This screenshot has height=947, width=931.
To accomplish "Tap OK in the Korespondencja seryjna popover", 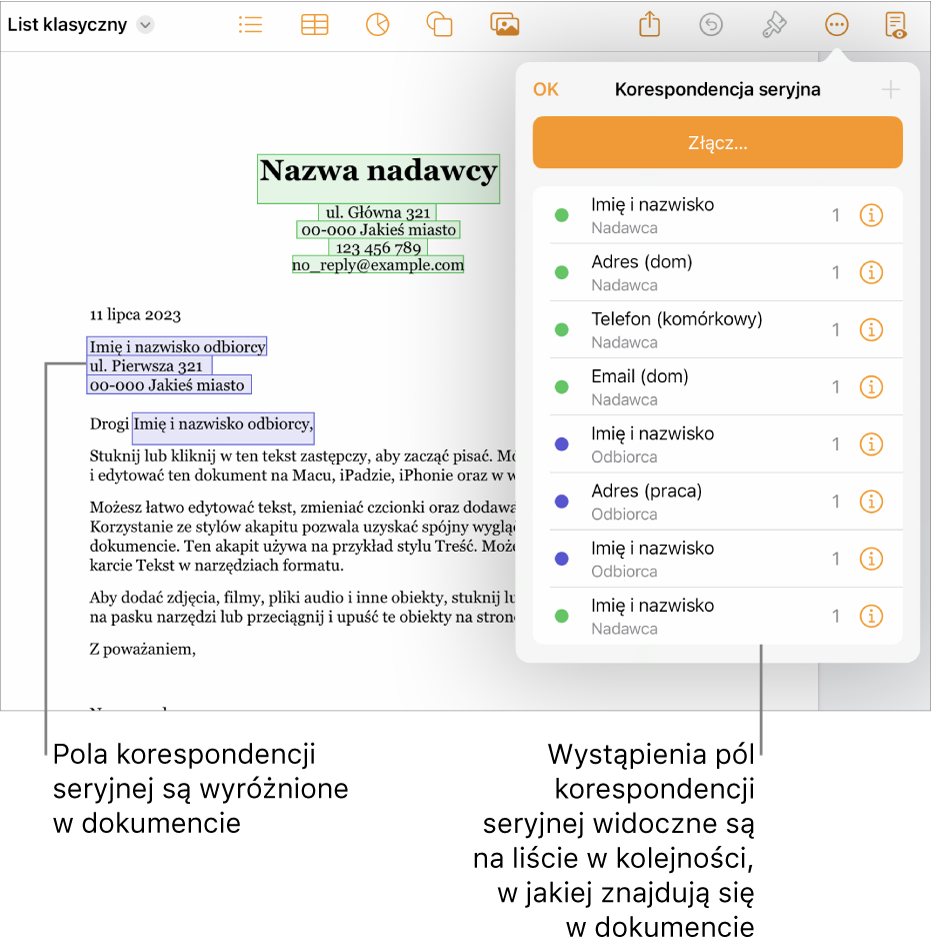I will point(546,89).
